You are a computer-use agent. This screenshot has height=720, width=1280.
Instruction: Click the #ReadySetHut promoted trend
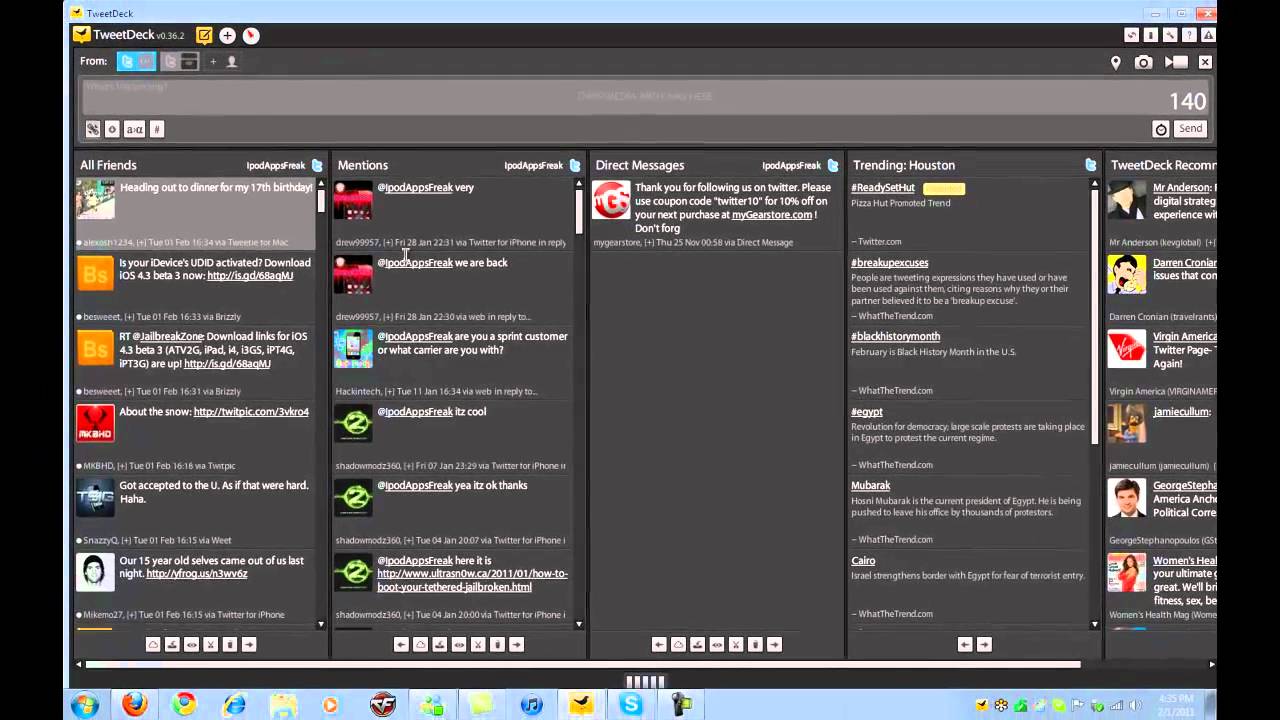tap(883, 188)
